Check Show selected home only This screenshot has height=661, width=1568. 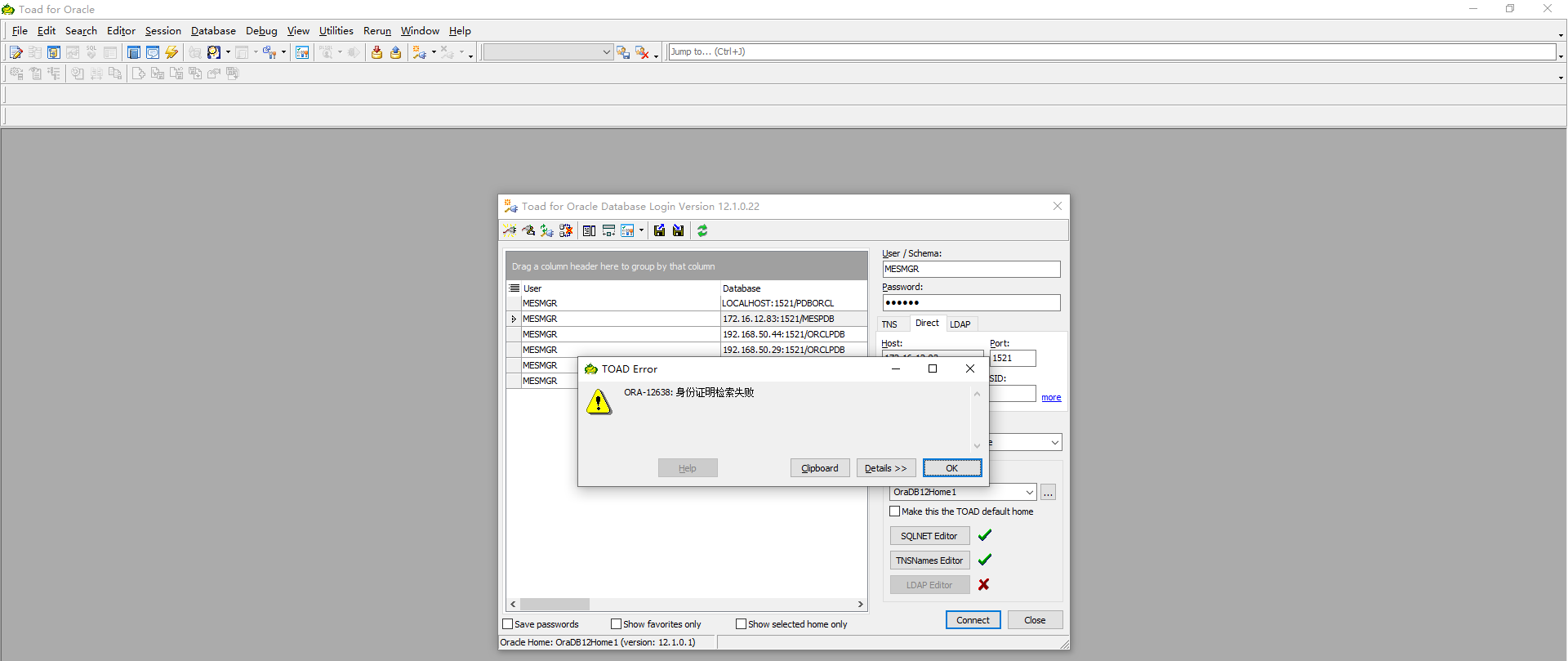[x=742, y=624]
